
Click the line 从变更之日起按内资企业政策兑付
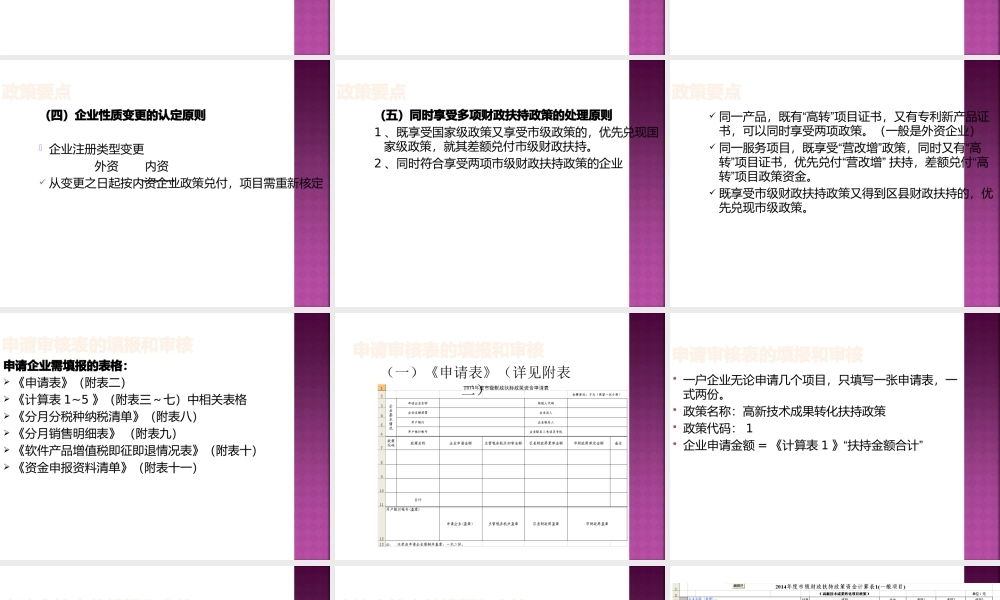[186, 184]
